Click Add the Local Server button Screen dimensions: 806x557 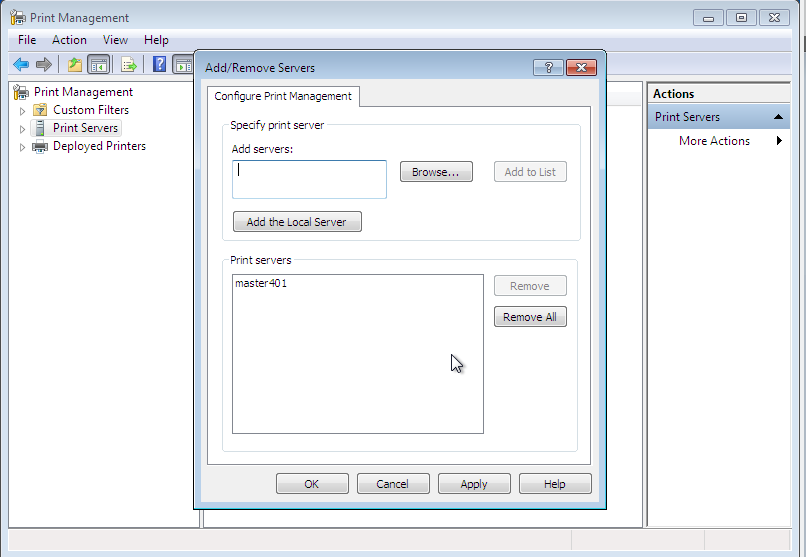[297, 221]
